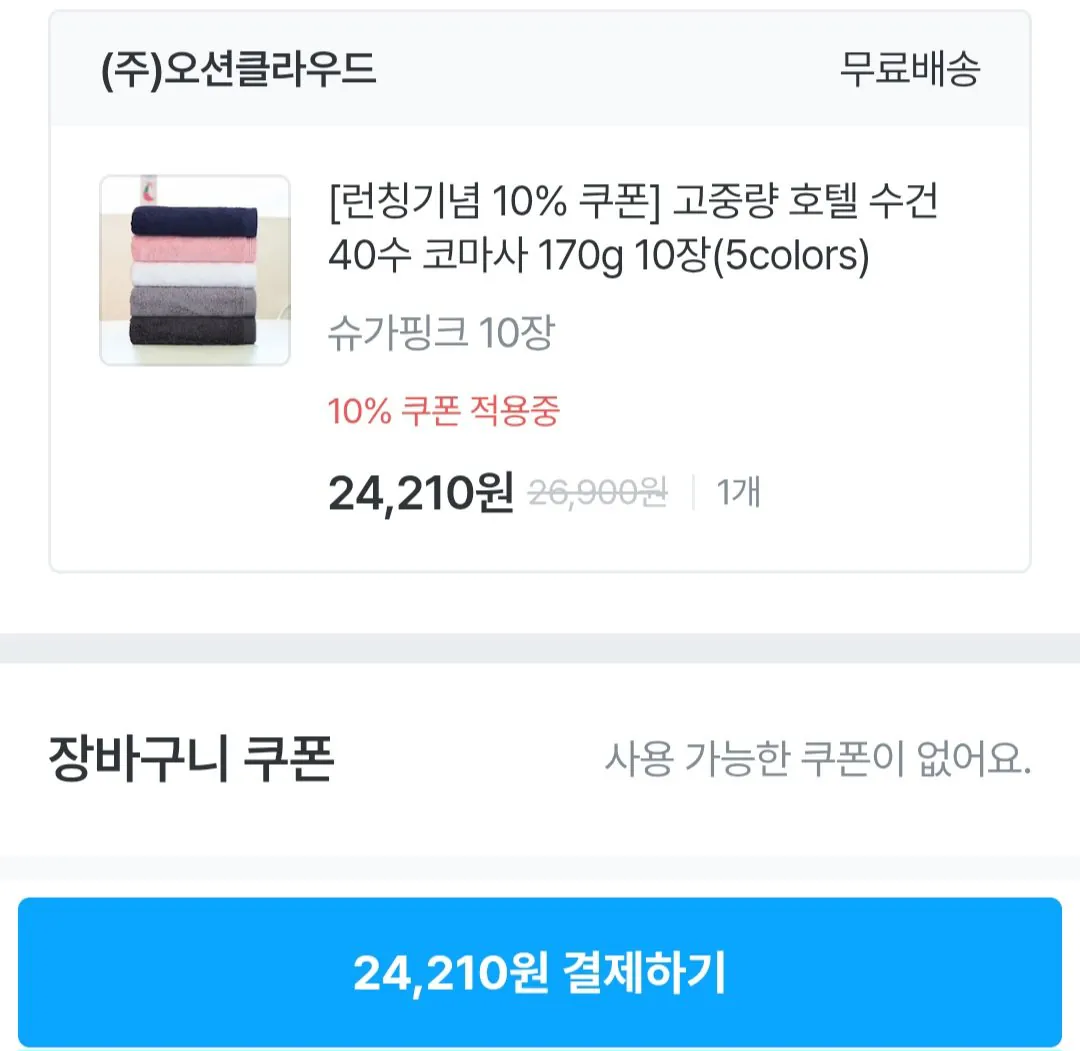The height and width of the screenshot is (1051, 1080).
Task: Click the navy towel at top of the stack
Action: coord(195,220)
